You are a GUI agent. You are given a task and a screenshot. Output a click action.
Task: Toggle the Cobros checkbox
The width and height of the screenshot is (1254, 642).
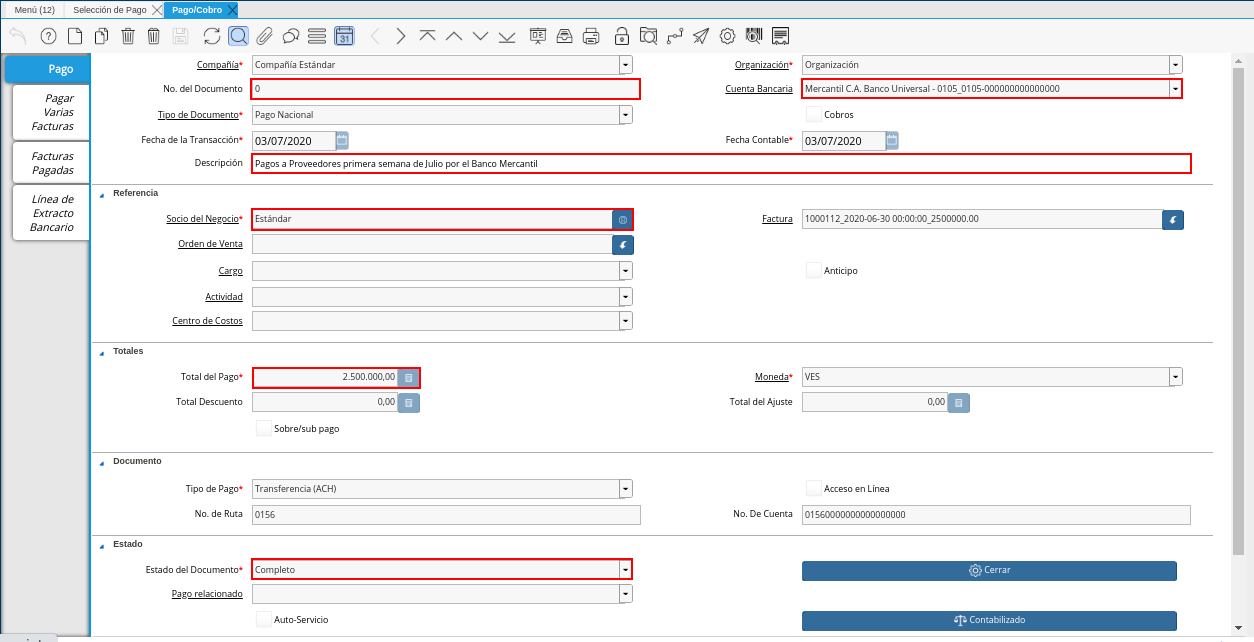814,115
